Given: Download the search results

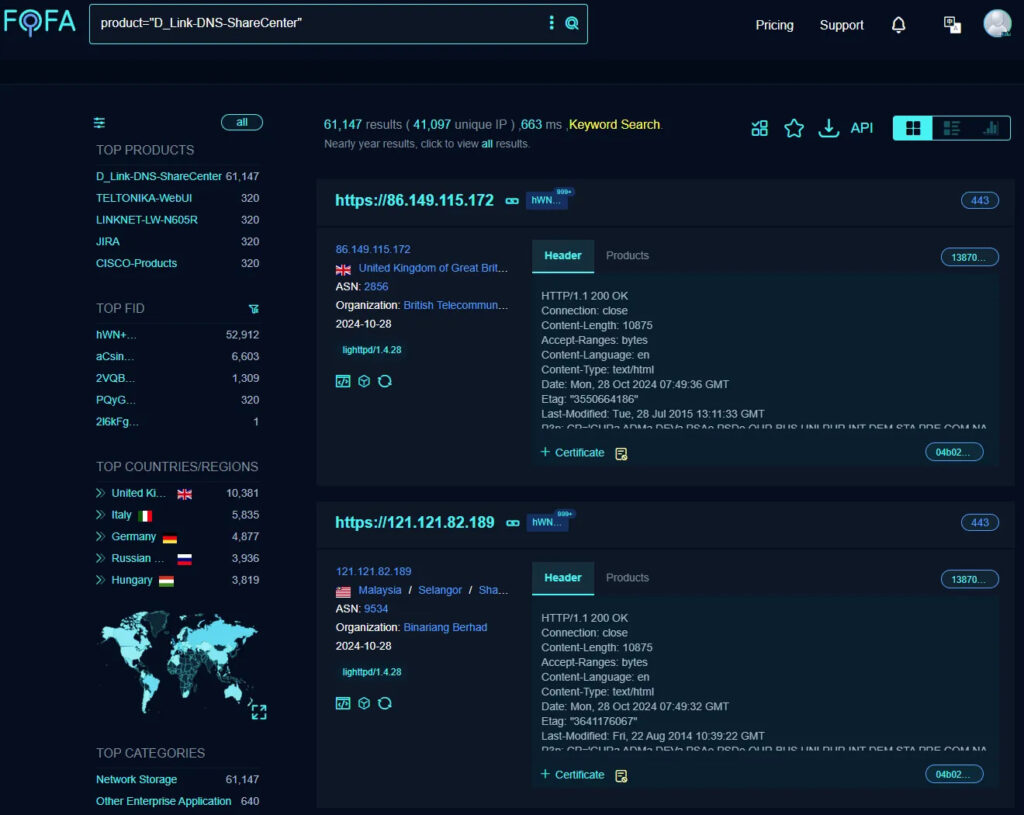Looking at the screenshot, I should pos(829,128).
